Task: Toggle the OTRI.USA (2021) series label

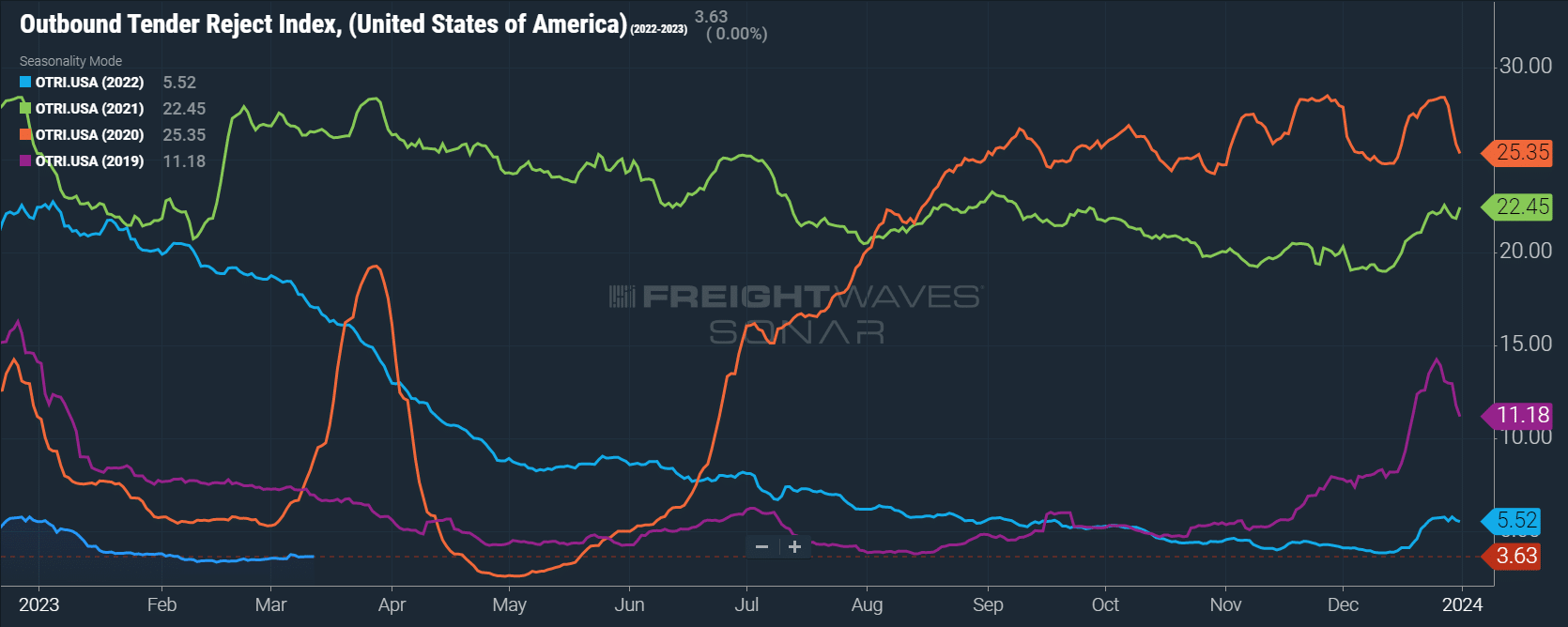Action: pyautogui.click(x=89, y=109)
